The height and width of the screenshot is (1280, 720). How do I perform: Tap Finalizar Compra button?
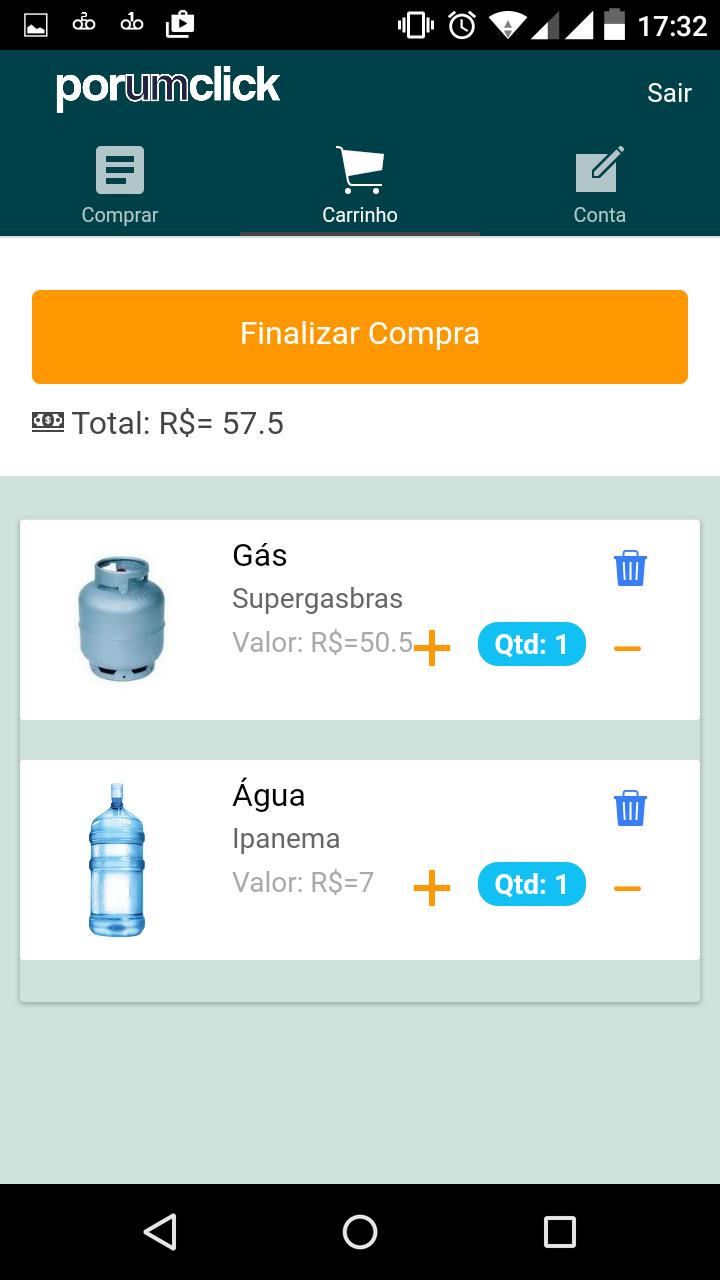point(360,337)
